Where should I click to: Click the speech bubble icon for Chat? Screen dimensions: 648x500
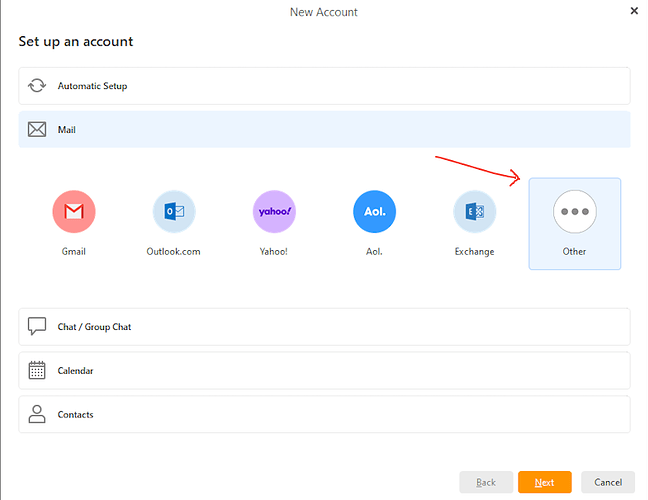click(37, 327)
